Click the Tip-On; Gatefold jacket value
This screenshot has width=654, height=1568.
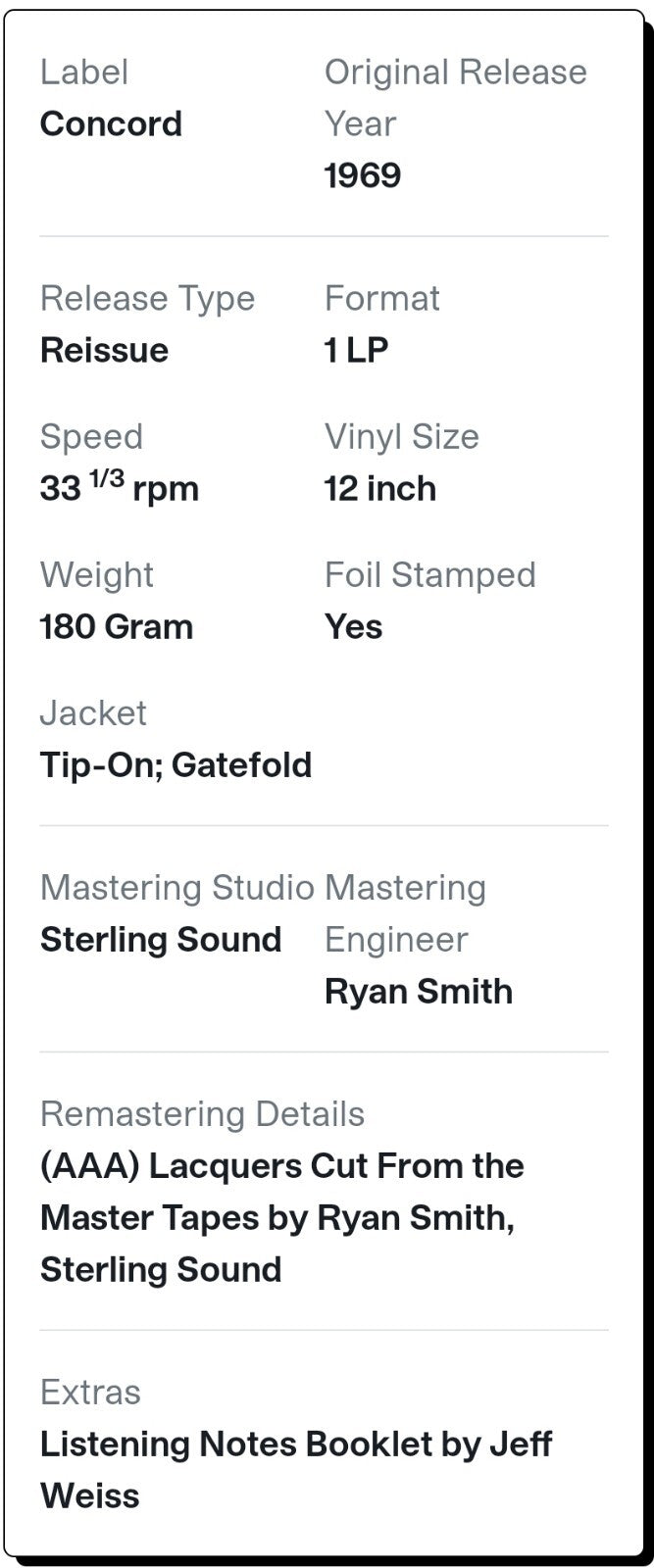[x=176, y=764]
